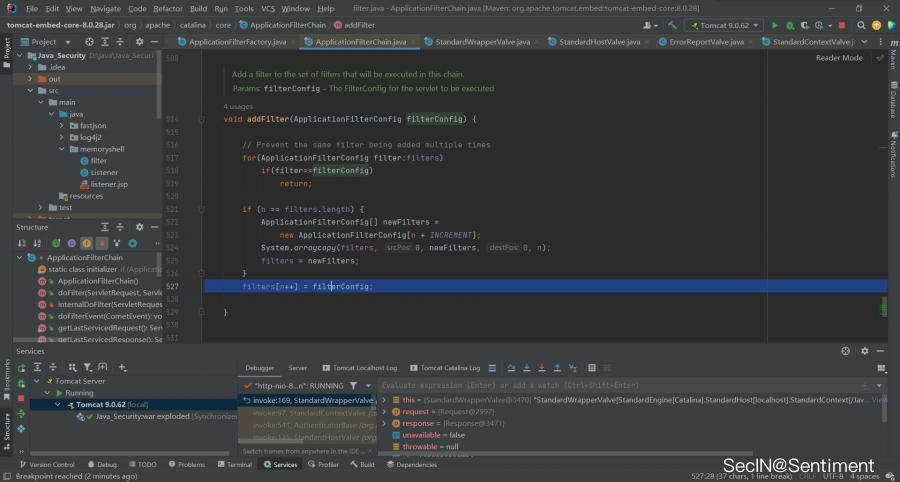Viewport: 900px width, 482px height.
Task: Expand the fastjson folder
Action: [x=61, y=126]
